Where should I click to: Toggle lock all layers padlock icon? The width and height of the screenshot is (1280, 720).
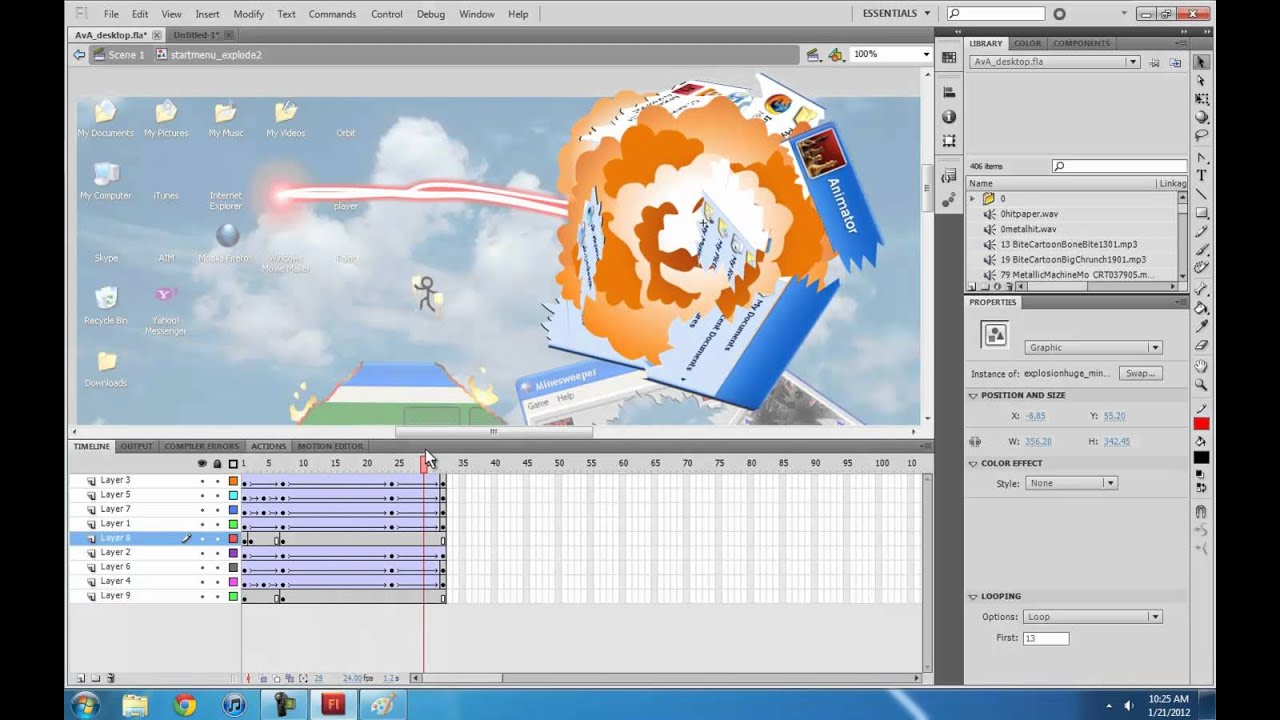(x=217, y=464)
